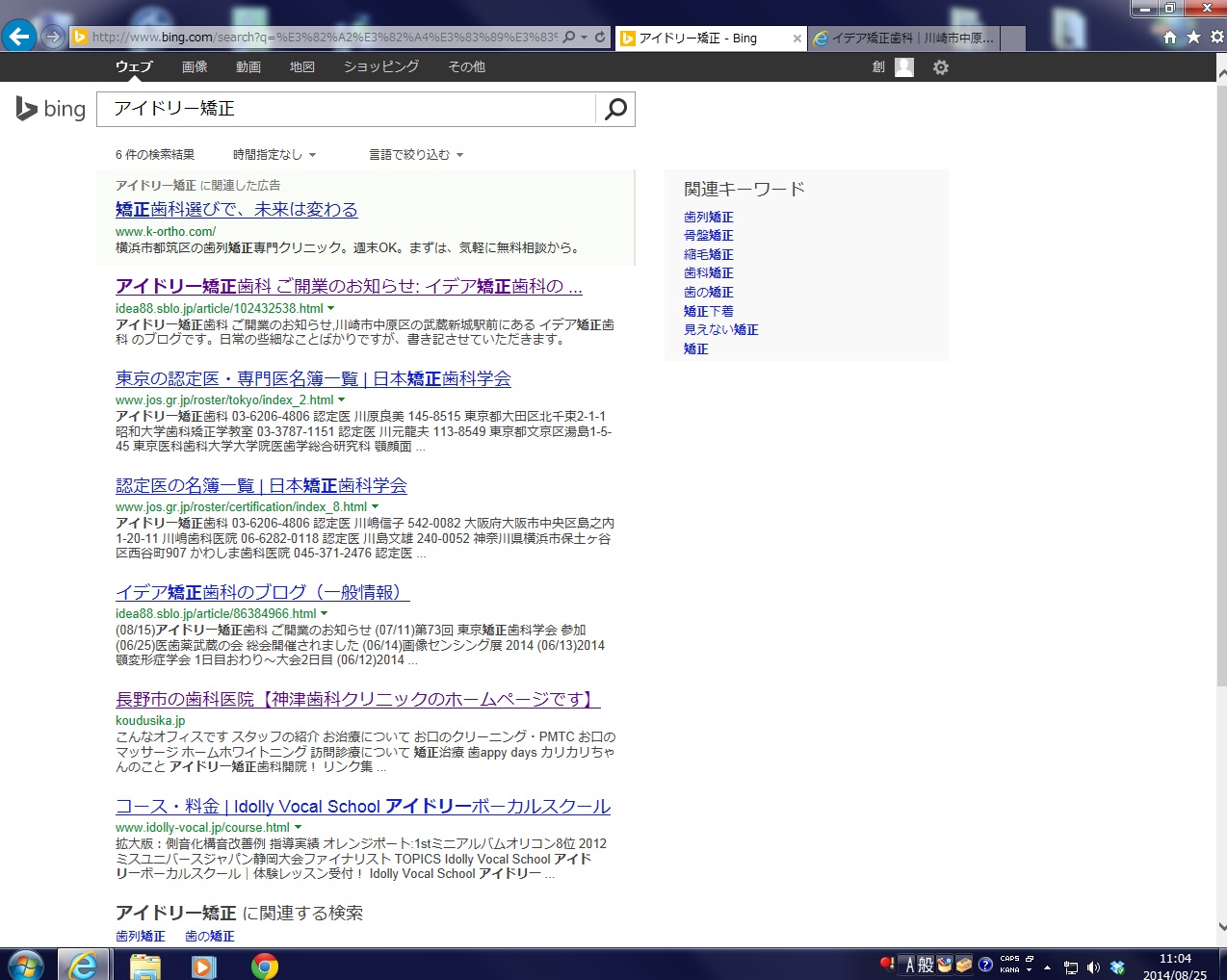Open the Dropbox tray icon
Image resolution: width=1227 pixels, height=980 pixels.
(1117, 967)
